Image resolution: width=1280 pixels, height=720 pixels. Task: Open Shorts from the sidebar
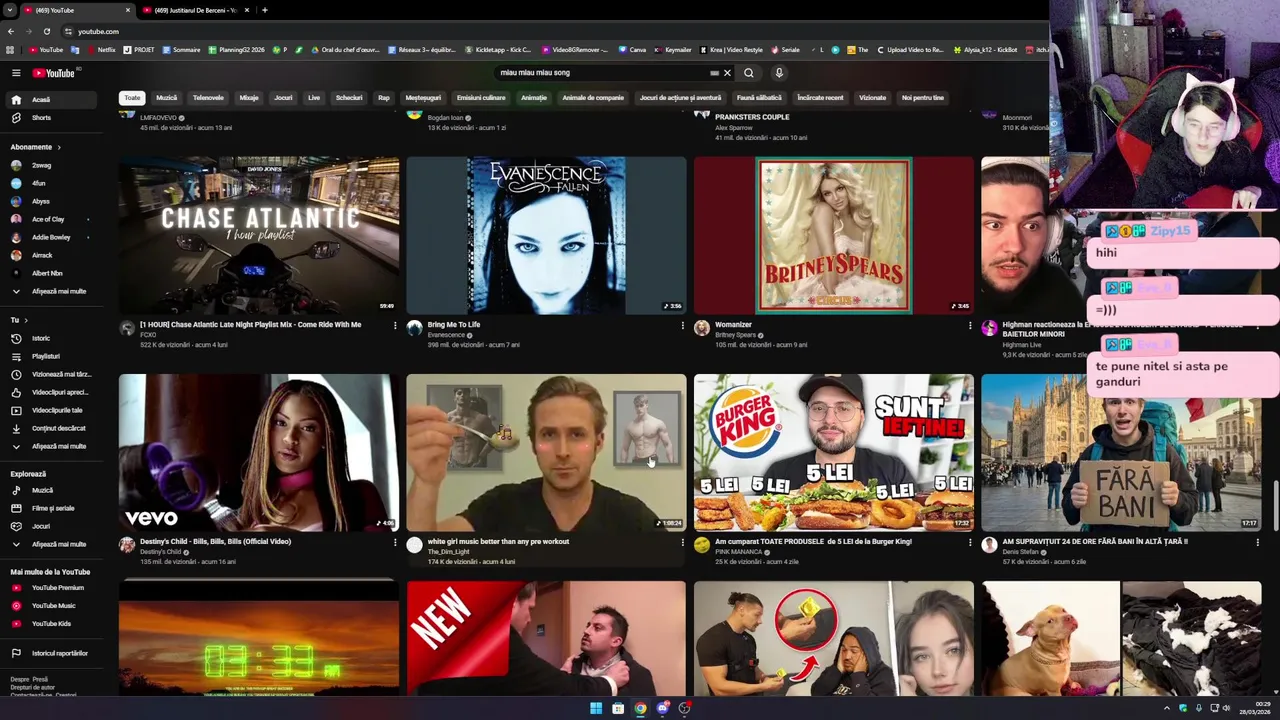[x=49, y=118]
